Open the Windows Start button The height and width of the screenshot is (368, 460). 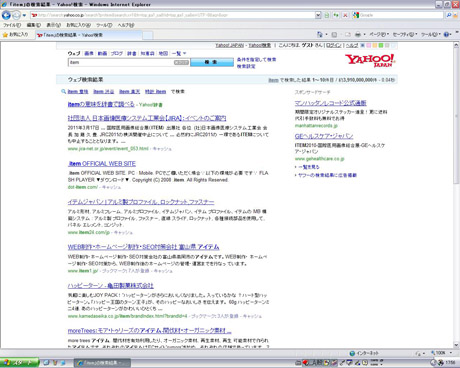(x=19, y=363)
